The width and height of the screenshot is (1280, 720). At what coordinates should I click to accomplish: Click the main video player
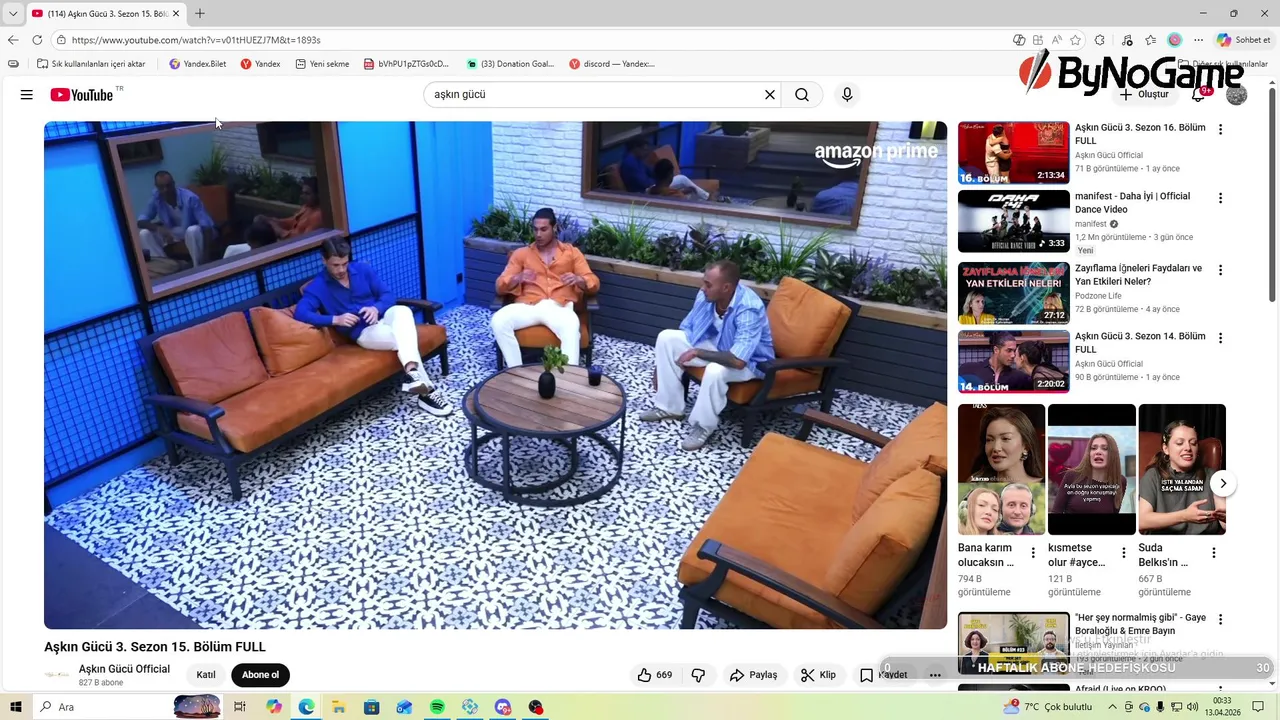pyautogui.click(x=495, y=375)
